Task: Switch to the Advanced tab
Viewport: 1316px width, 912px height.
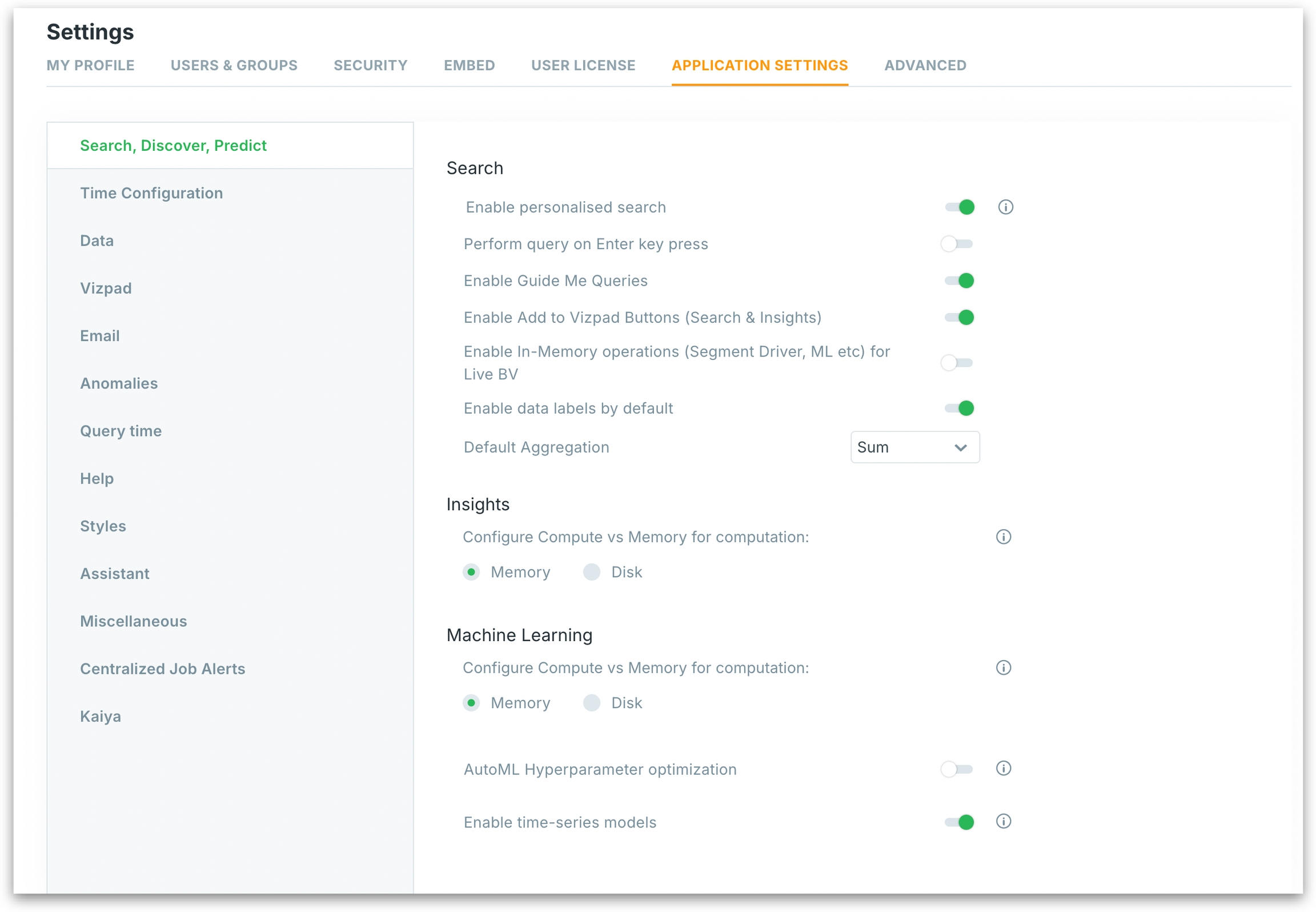Action: tap(925, 65)
